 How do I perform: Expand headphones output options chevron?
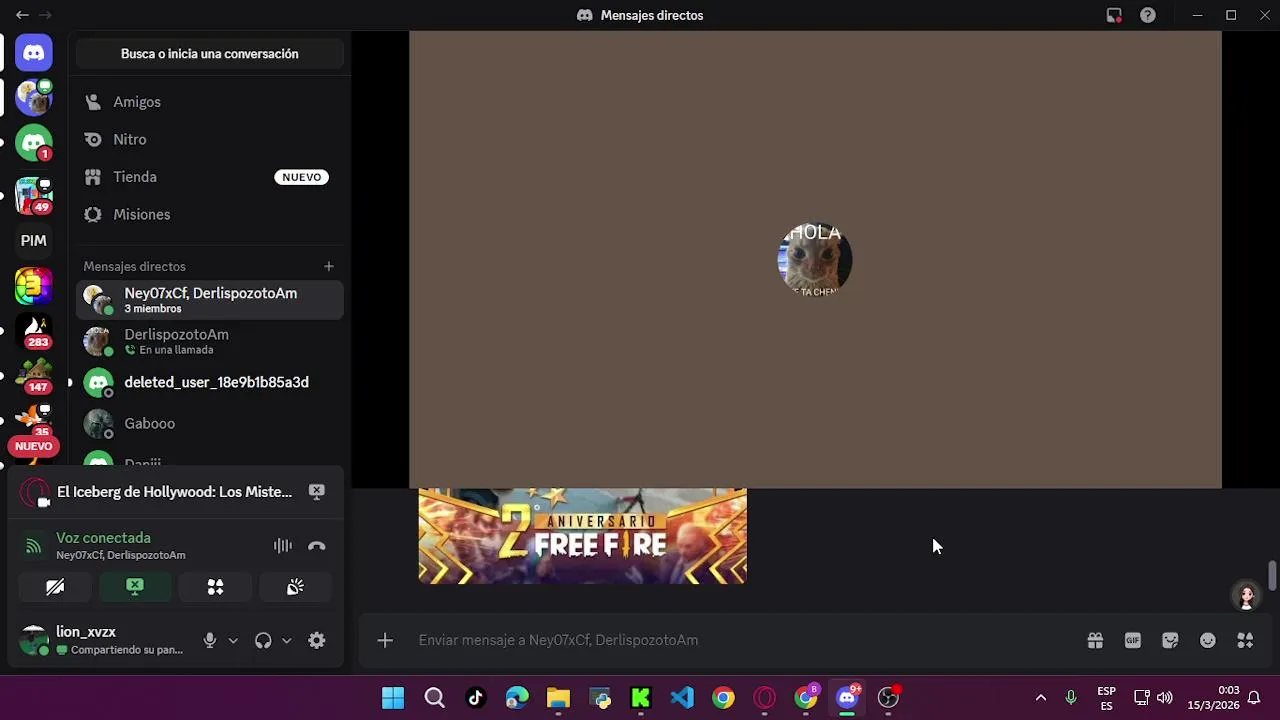[x=287, y=641]
